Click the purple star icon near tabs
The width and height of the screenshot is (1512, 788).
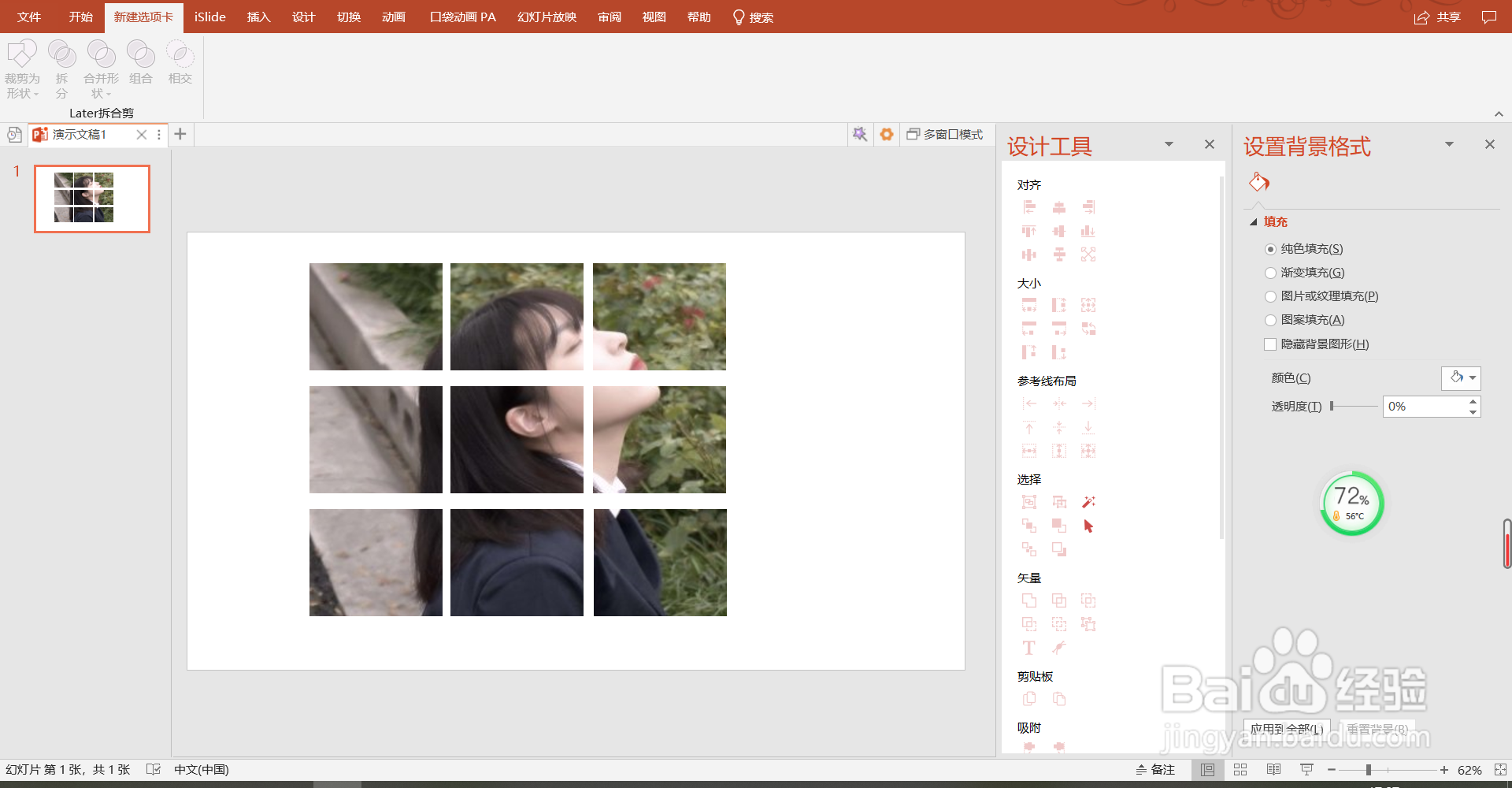[860, 135]
